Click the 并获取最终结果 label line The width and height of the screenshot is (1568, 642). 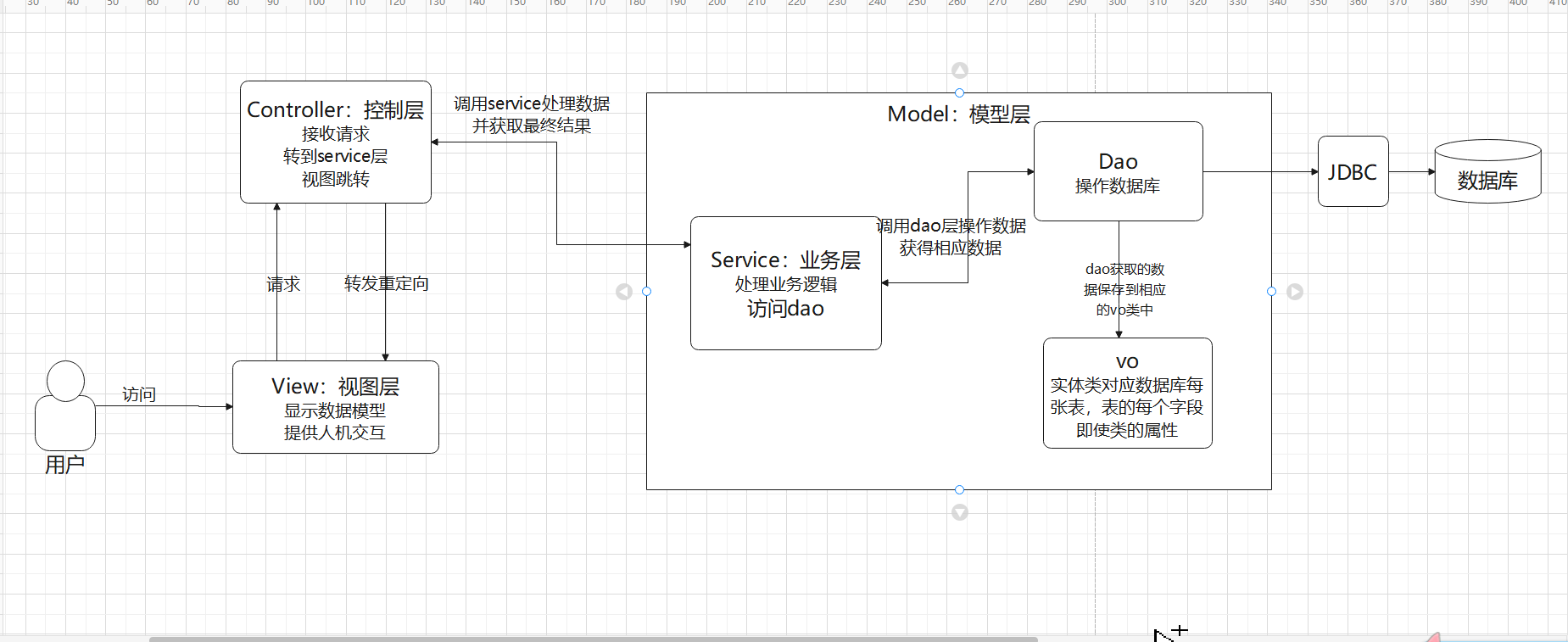point(532,126)
